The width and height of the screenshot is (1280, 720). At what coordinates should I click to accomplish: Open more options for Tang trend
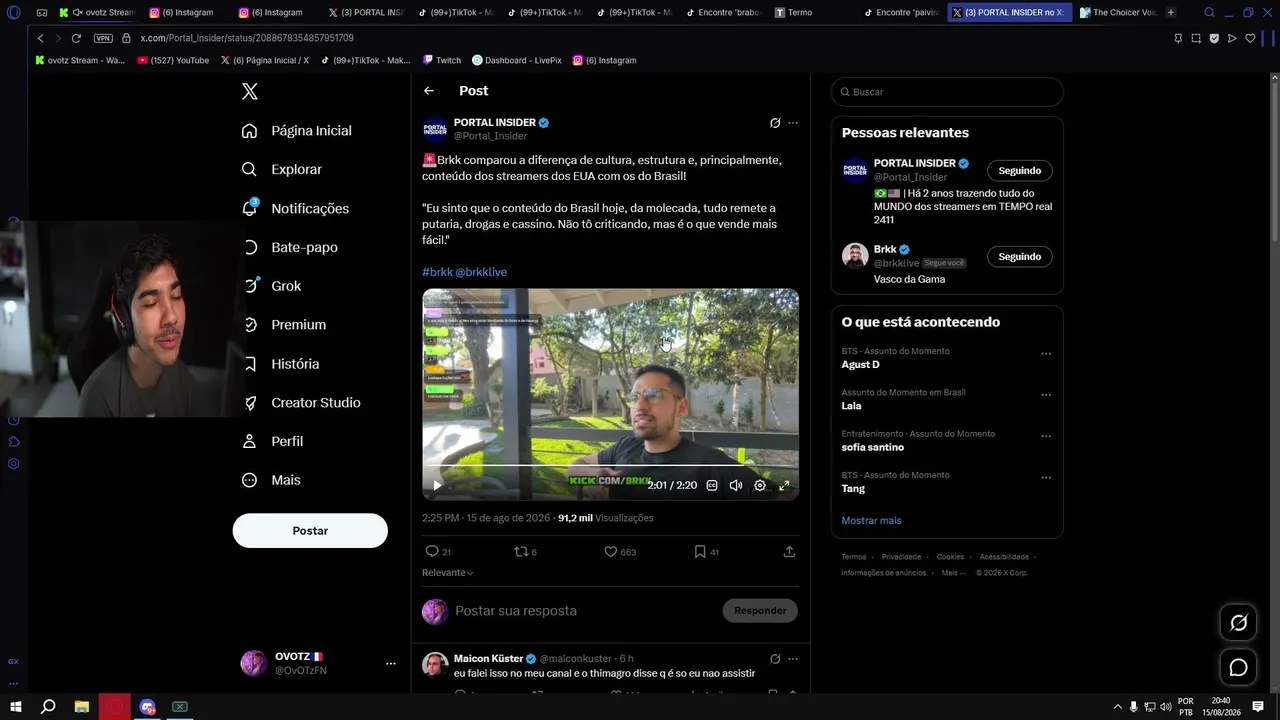click(x=1046, y=478)
